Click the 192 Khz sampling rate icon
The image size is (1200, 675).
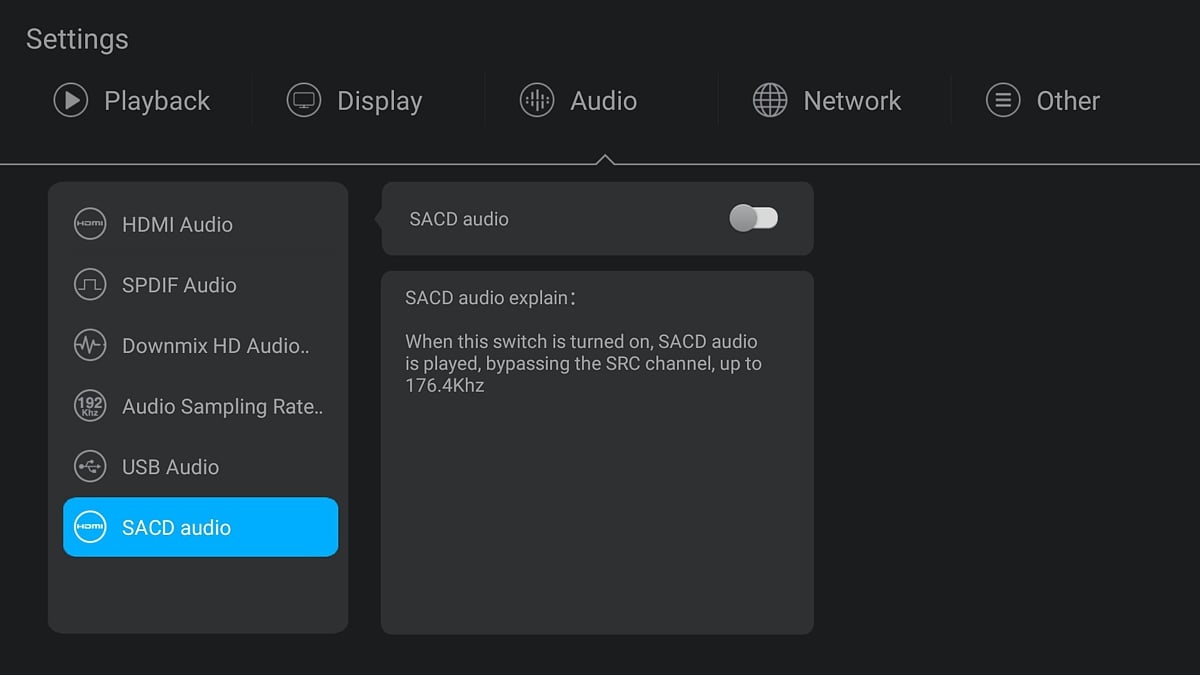click(90, 406)
